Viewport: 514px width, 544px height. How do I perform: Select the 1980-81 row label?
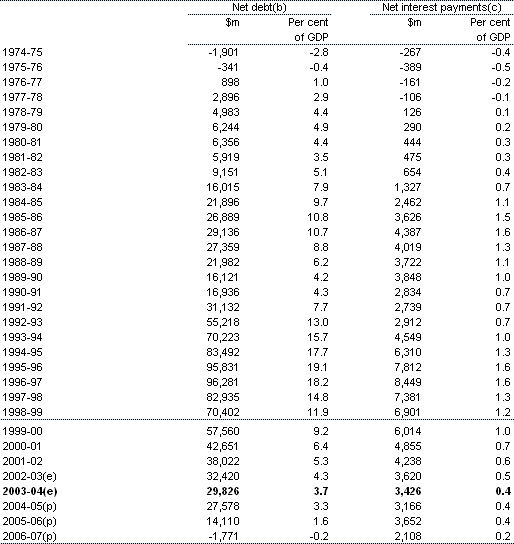pos(22,142)
